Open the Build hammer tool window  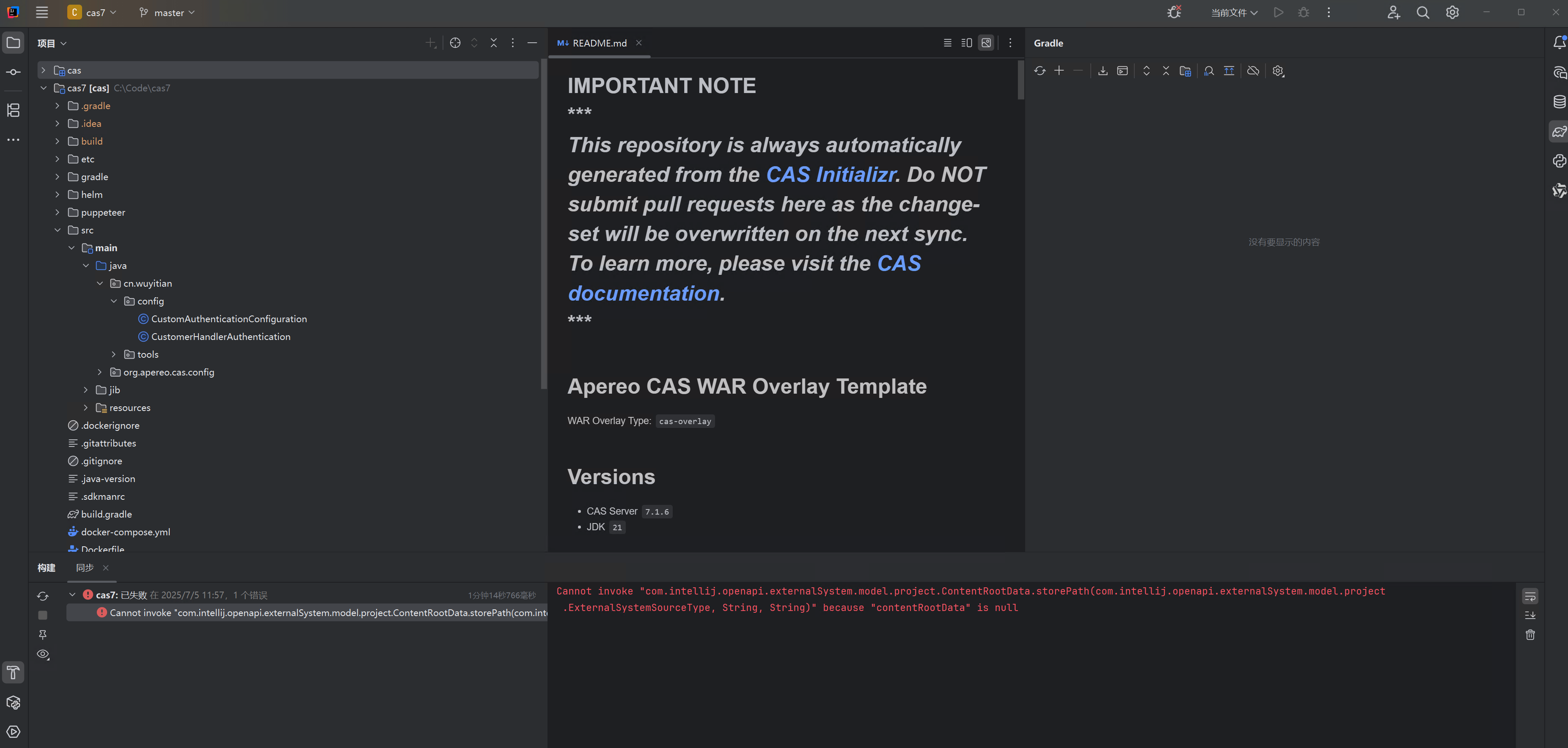coord(14,673)
